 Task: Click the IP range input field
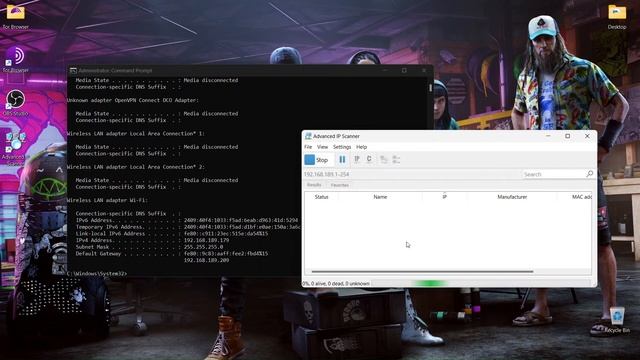[411, 174]
